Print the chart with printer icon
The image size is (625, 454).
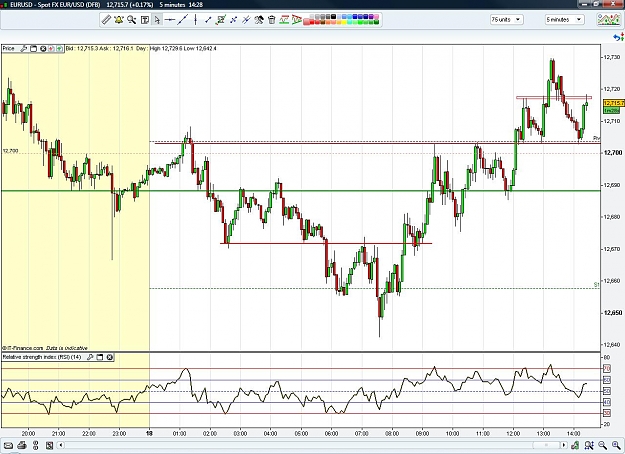click(x=22, y=445)
